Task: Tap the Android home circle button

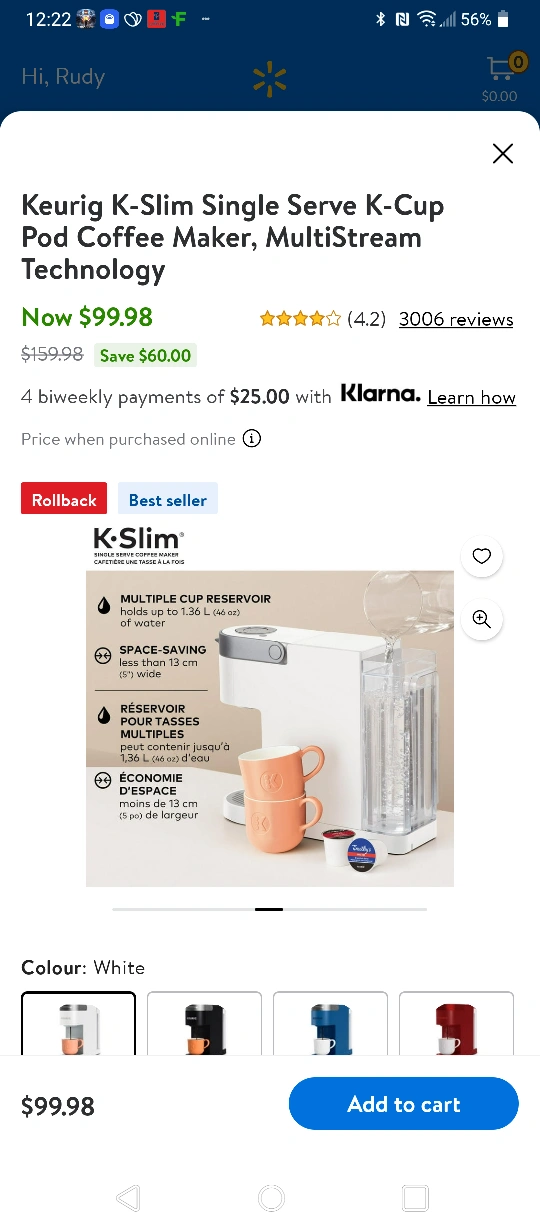Action: pos(270,1198)
